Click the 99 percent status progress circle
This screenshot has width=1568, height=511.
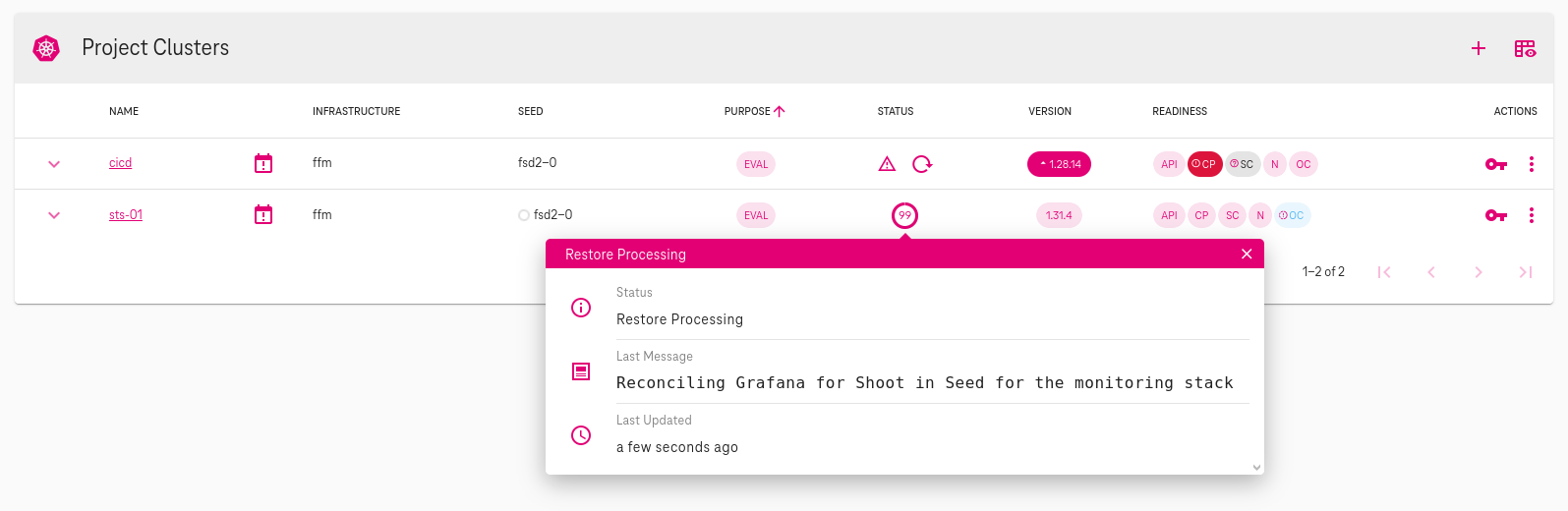(904, 215)
